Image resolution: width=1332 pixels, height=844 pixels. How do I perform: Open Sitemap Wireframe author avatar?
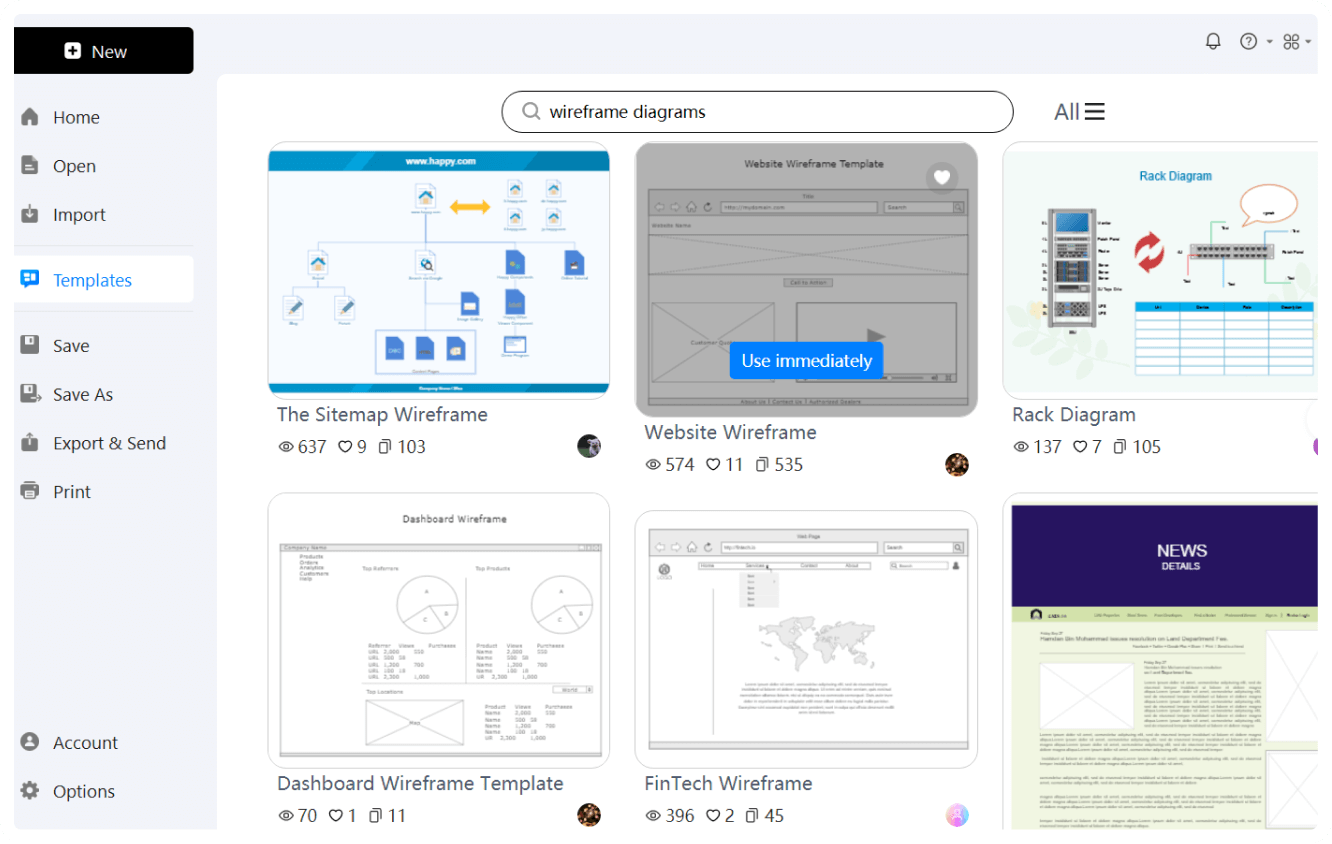click(x=589, y=446)
